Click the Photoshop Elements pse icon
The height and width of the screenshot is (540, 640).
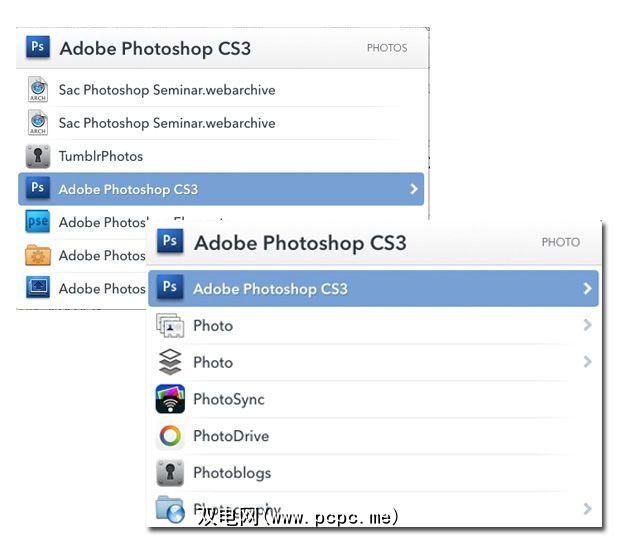pos(38,222)
